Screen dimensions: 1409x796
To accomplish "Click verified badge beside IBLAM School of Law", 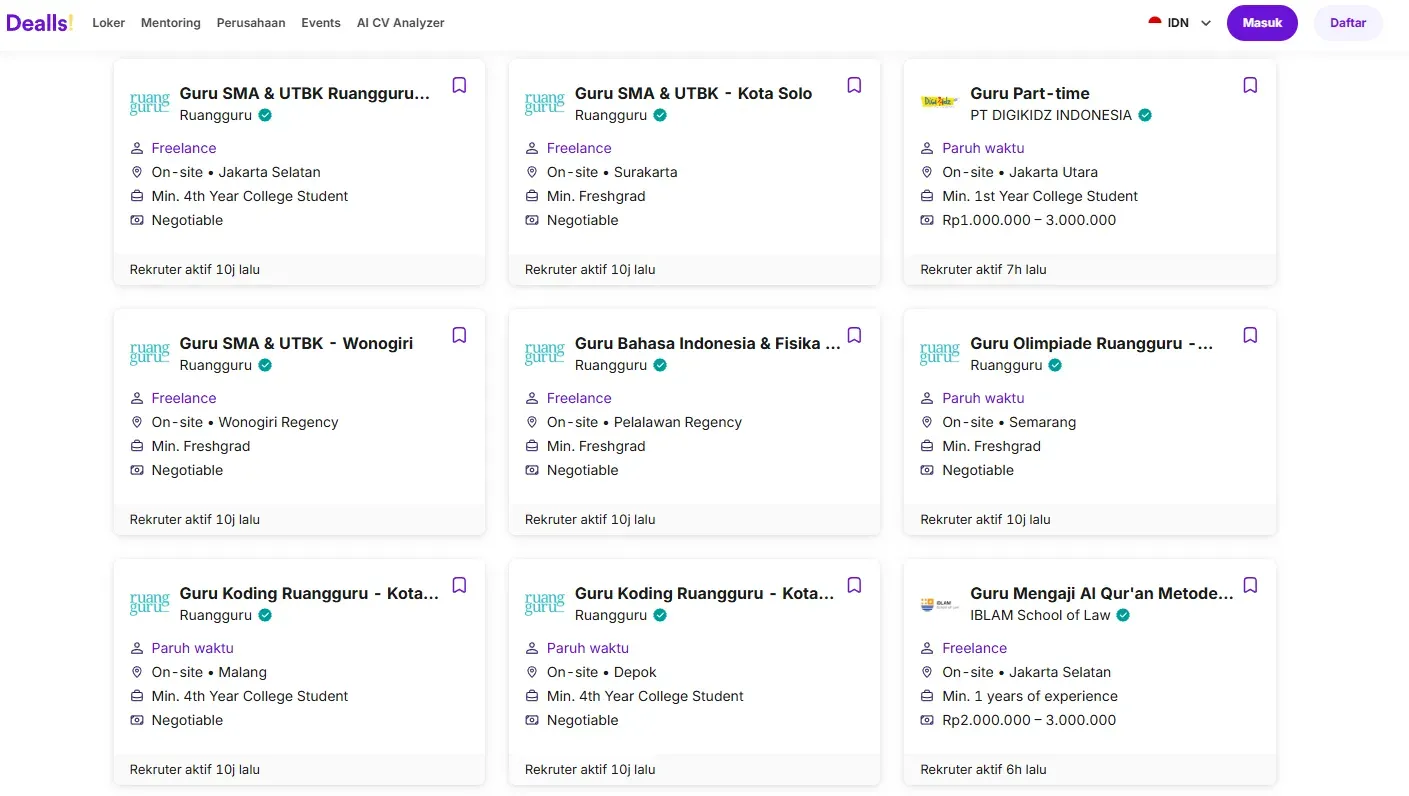I will tap(1123, 615).
